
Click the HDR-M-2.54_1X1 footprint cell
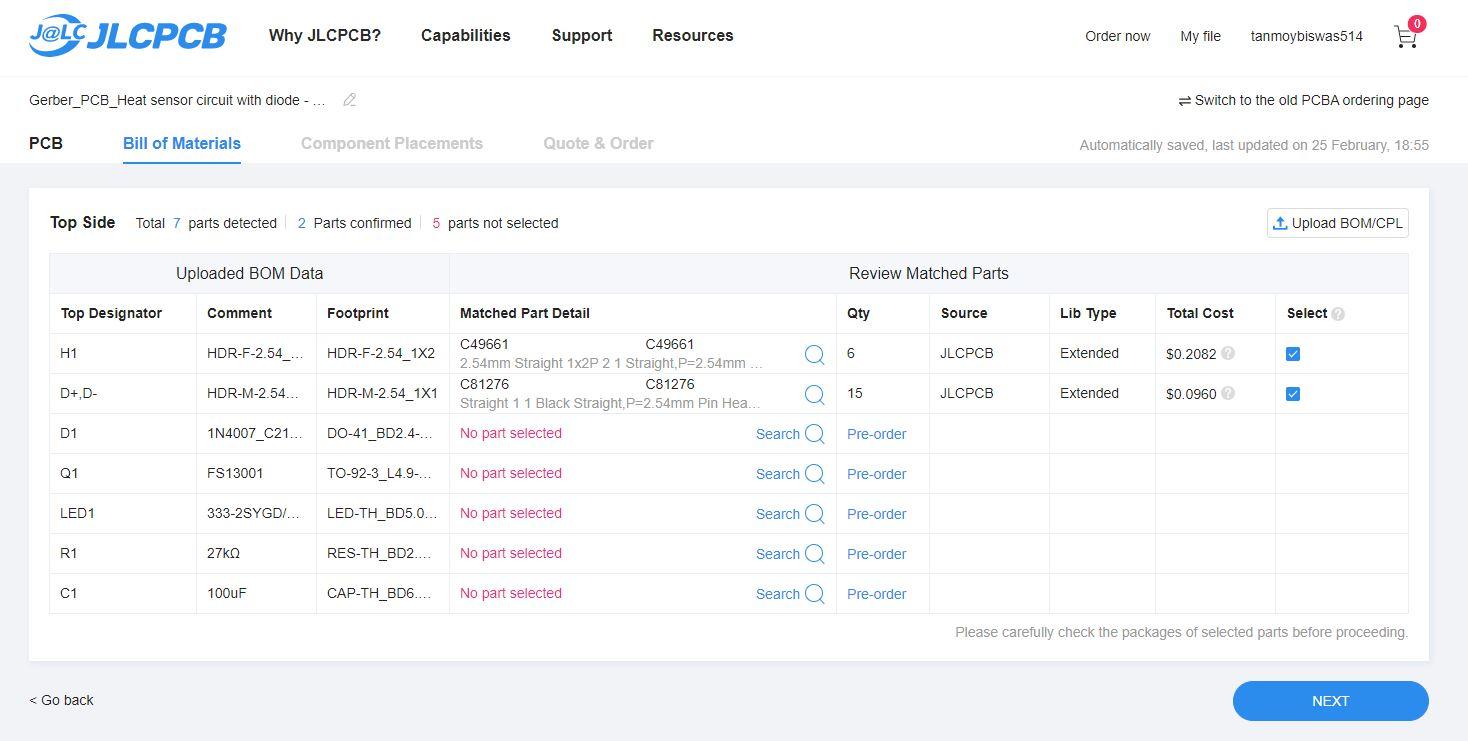[382, 393]
